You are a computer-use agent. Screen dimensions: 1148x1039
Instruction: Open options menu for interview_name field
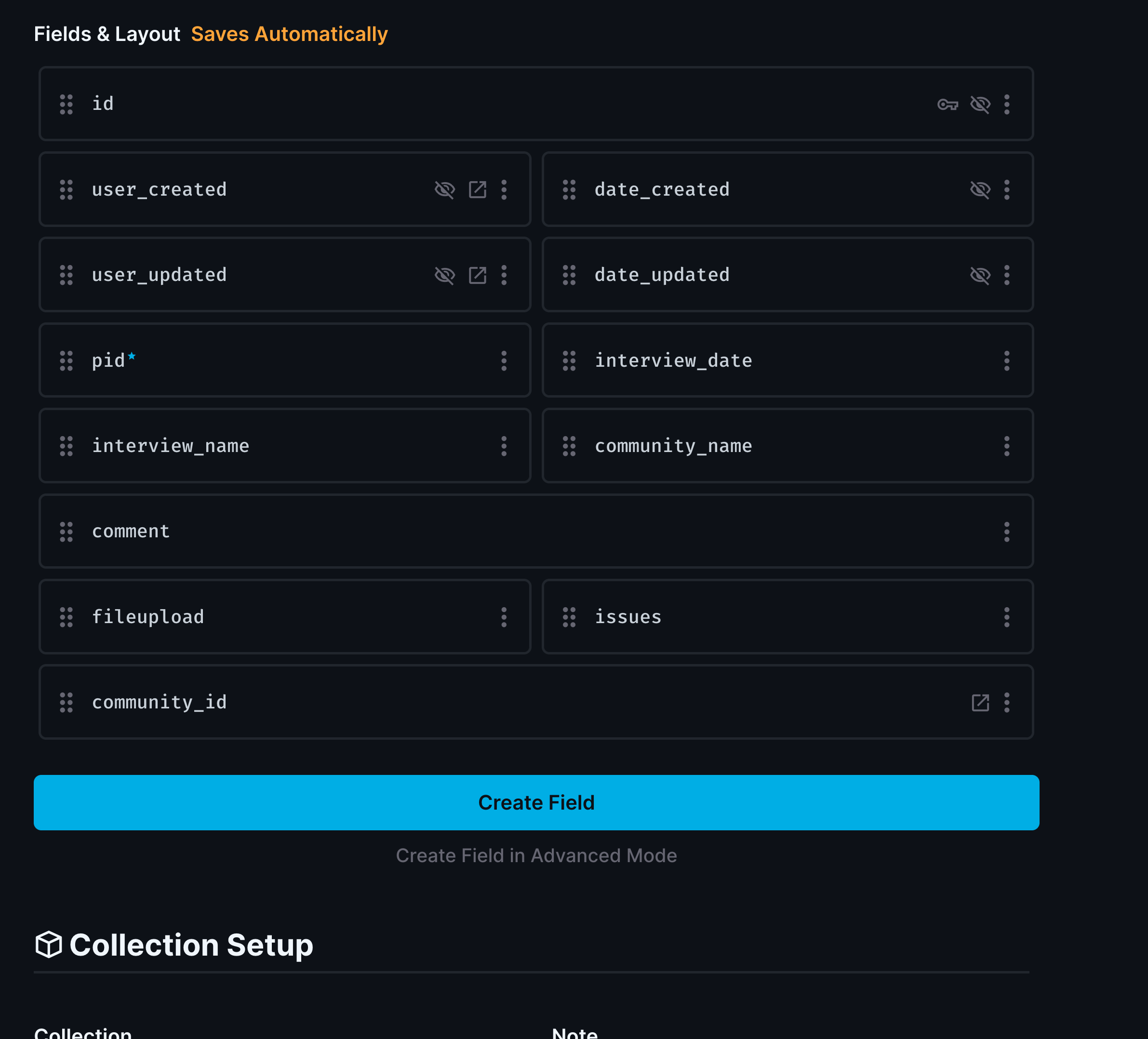(x=504, y=446)
